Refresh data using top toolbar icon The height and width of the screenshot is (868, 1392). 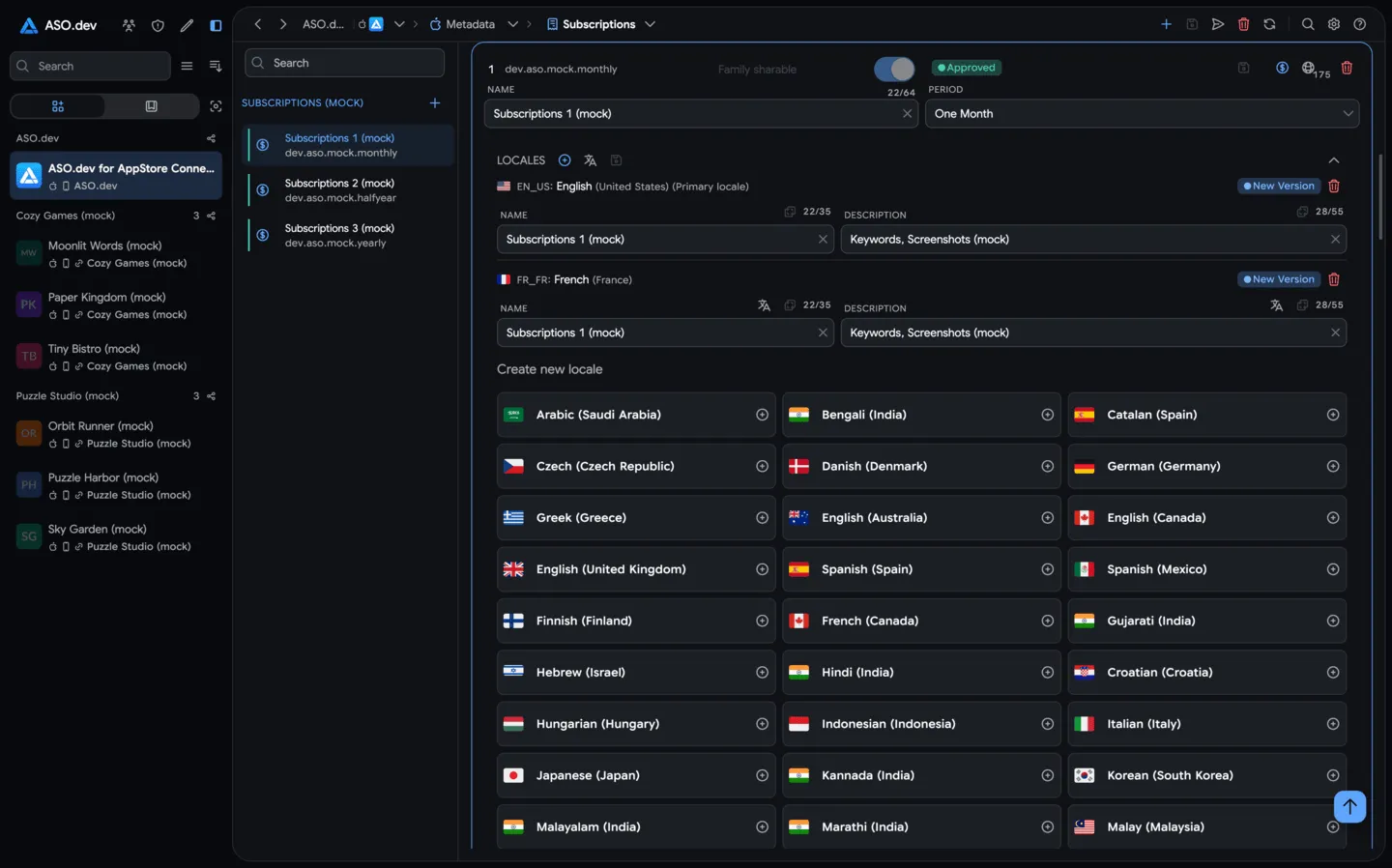coord(1269,24)
